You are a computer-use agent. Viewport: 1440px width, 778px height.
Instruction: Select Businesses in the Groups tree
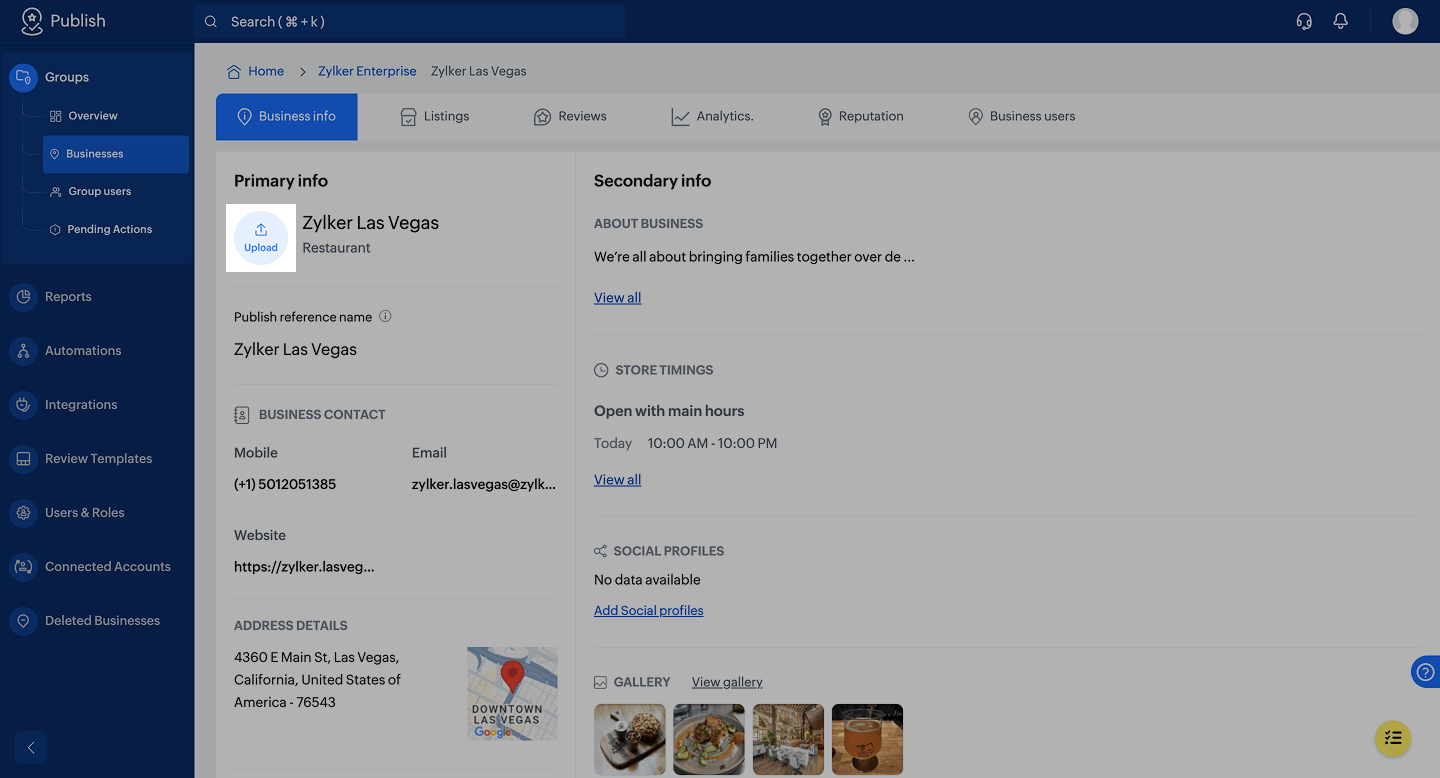(x=115, y=154)
